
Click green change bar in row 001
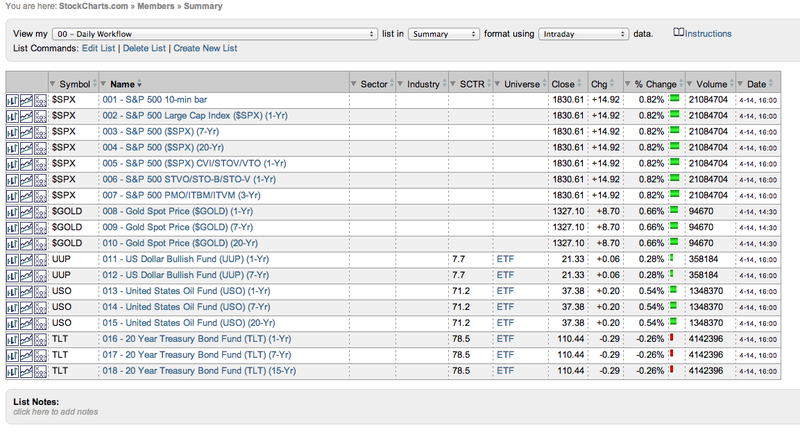[674, 98]
